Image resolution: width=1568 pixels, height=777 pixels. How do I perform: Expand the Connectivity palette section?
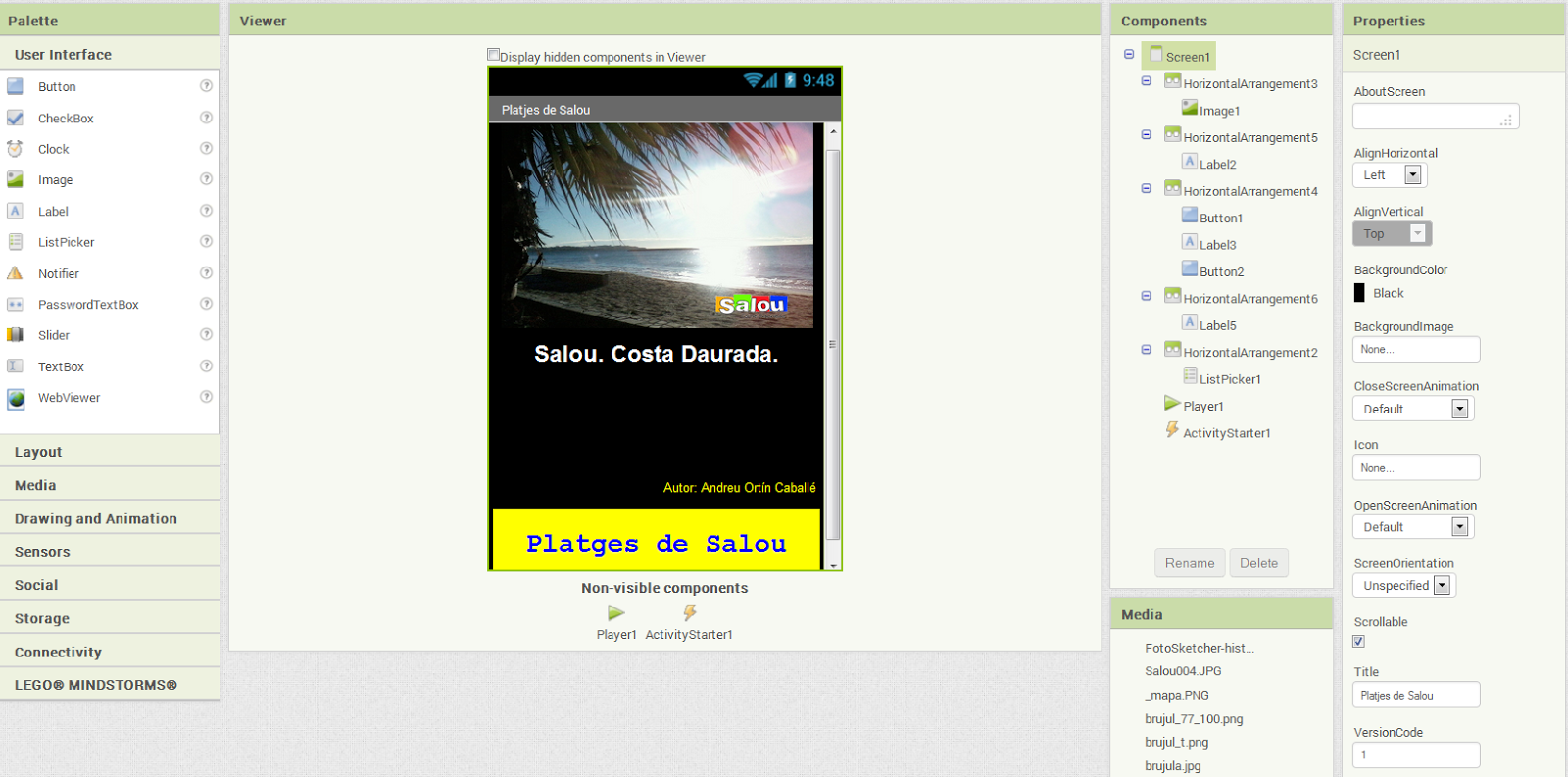tap(110, 652)
